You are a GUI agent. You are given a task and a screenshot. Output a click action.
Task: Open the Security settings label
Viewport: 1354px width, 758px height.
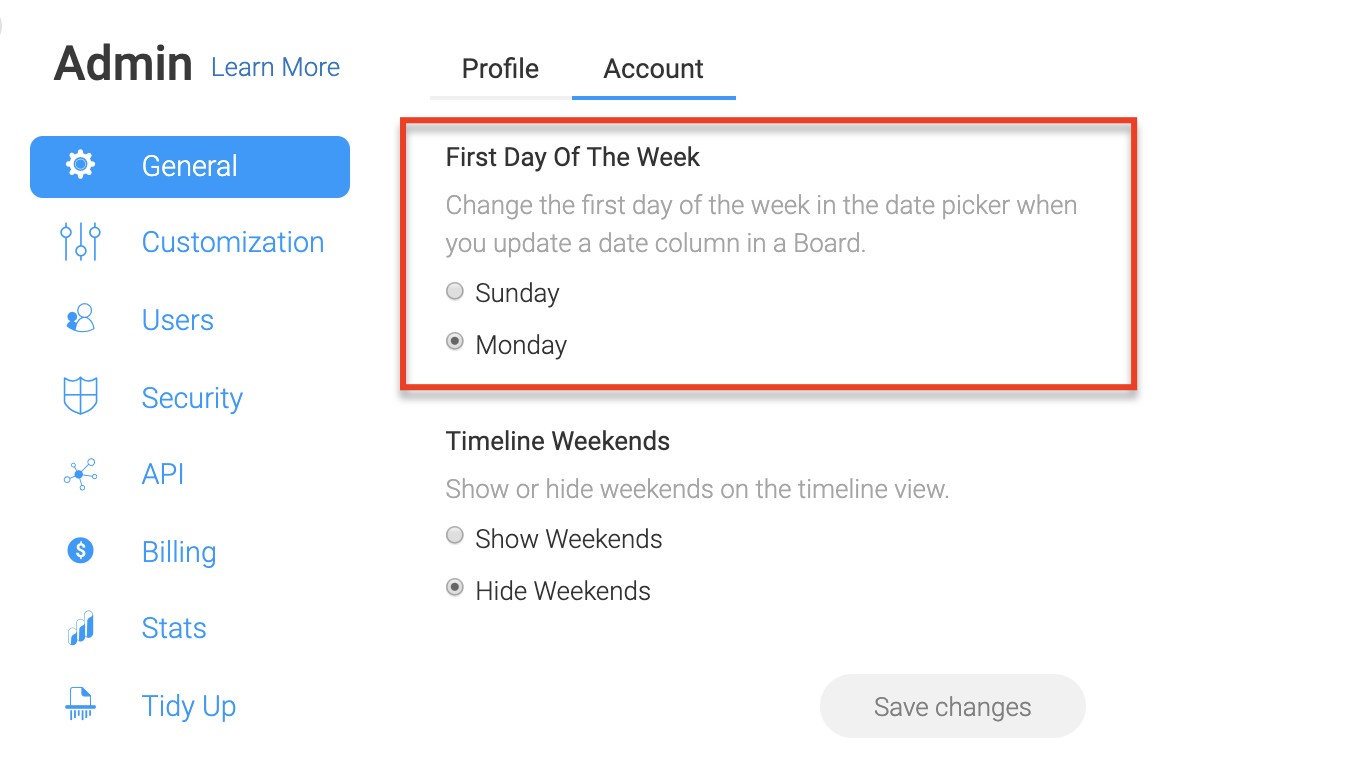pyautogui.click(x=192, y=398)
